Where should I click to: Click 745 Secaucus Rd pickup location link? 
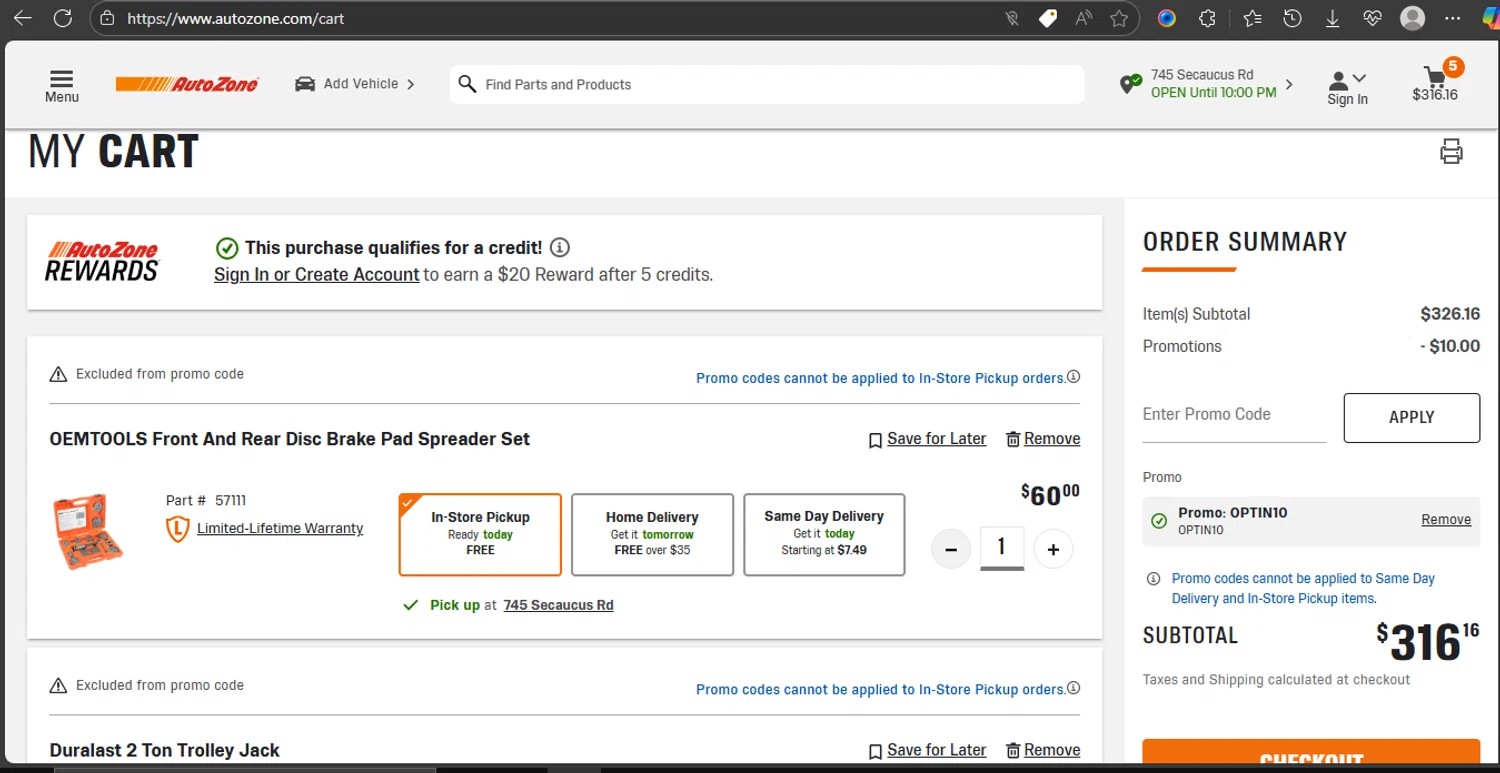click(558, 605)
